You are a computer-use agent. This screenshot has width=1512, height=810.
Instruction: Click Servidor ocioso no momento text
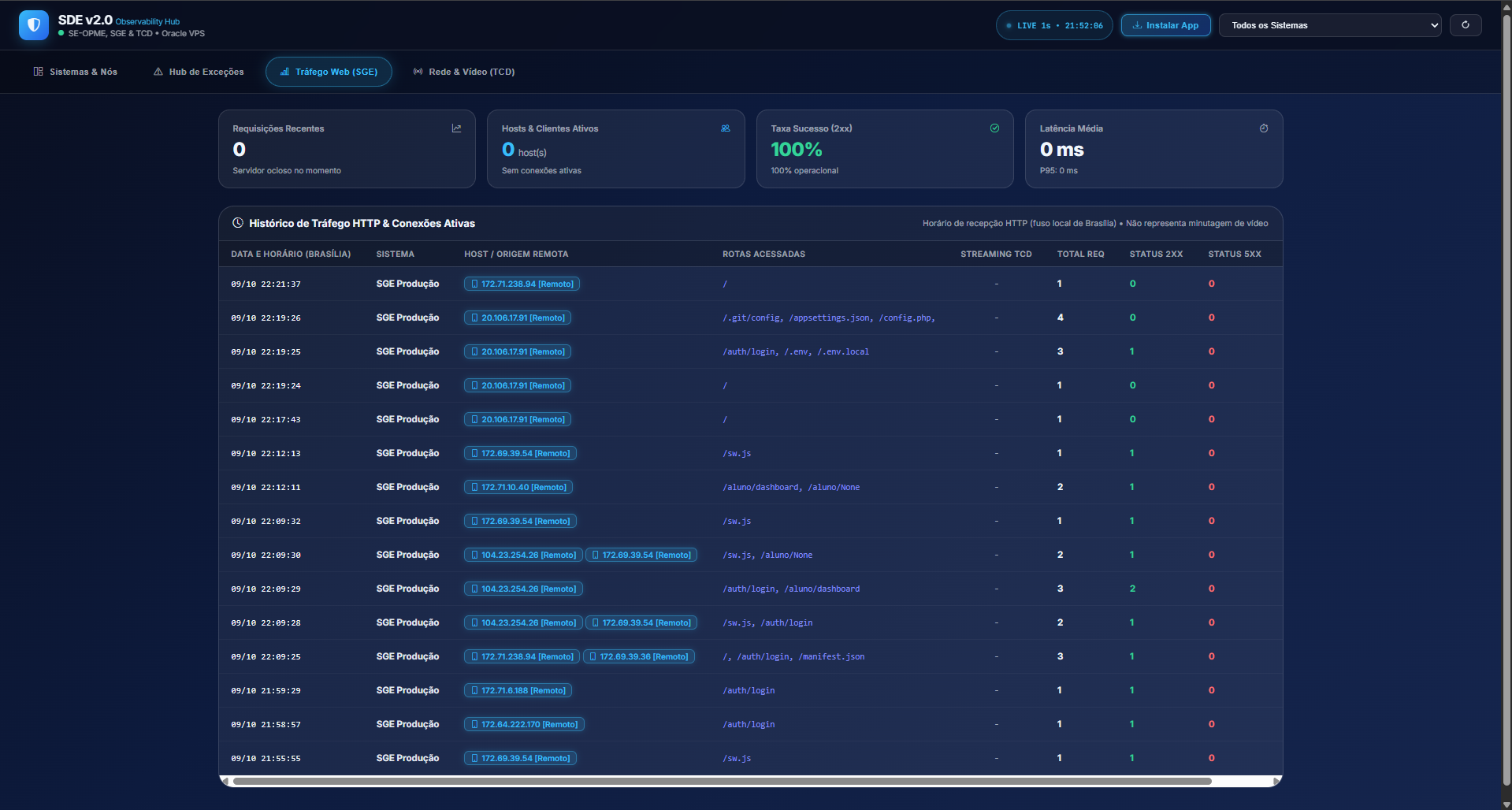[287, 170]
